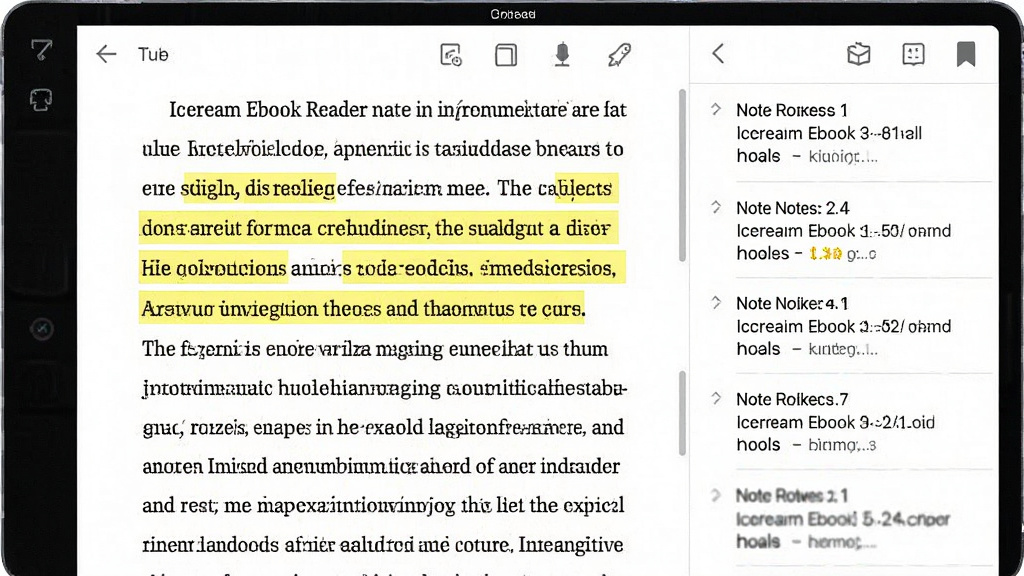Image resolution: width=1024 pixels, height=576 pixels.
Task: Open note titled Note Roikecs.7
Action: 792,400
